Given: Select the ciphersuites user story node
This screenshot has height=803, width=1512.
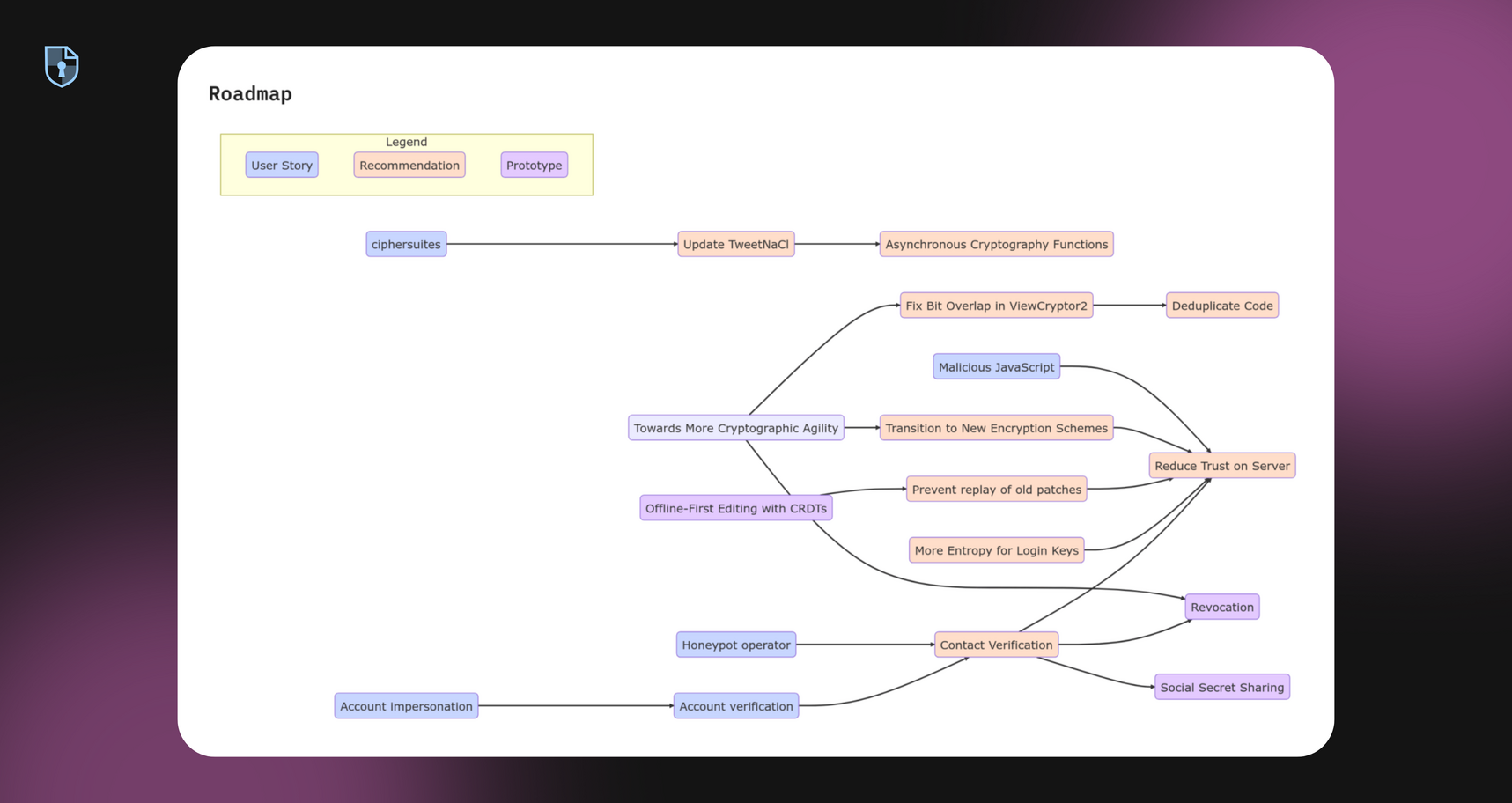Looking at the screenshot, I should (406, 244).
